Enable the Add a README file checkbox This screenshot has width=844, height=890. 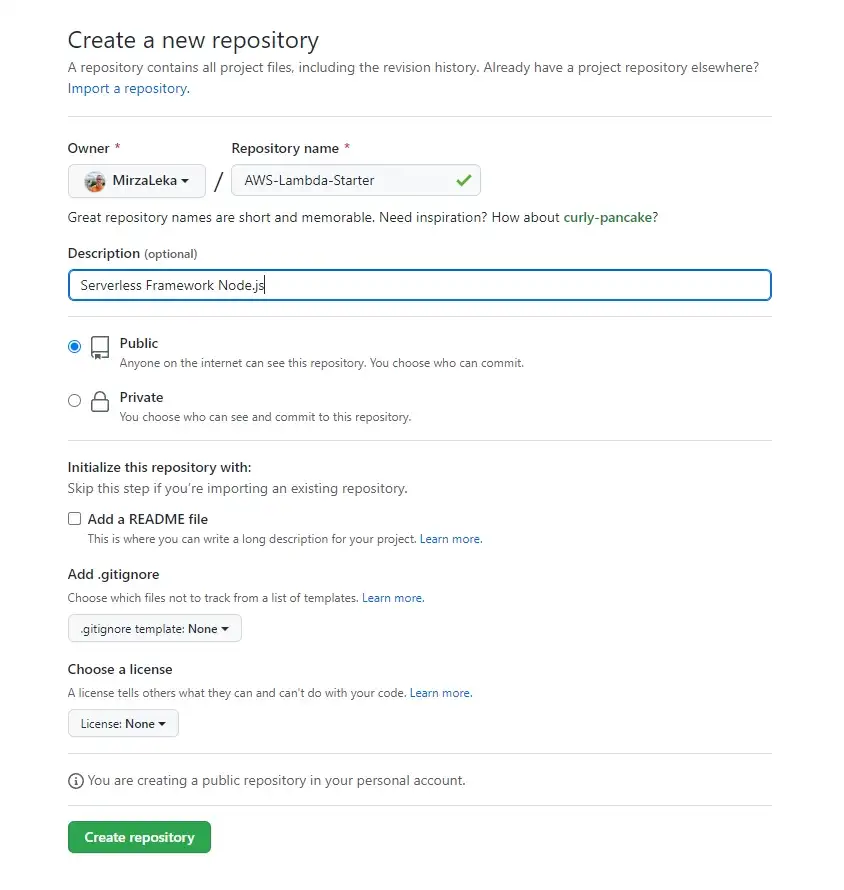click(x=75, y=519)
